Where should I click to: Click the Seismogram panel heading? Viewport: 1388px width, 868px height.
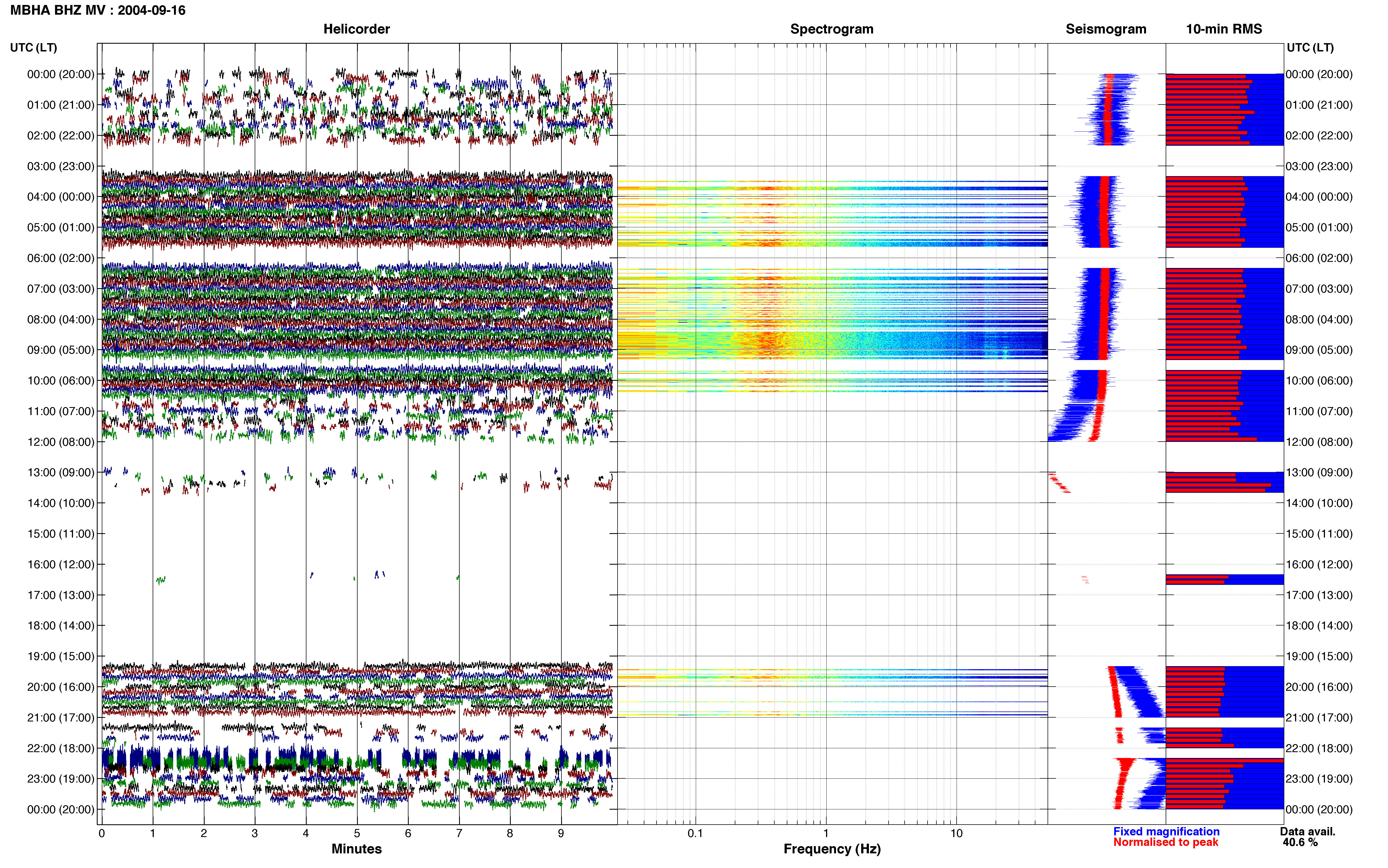(1106, 29)
